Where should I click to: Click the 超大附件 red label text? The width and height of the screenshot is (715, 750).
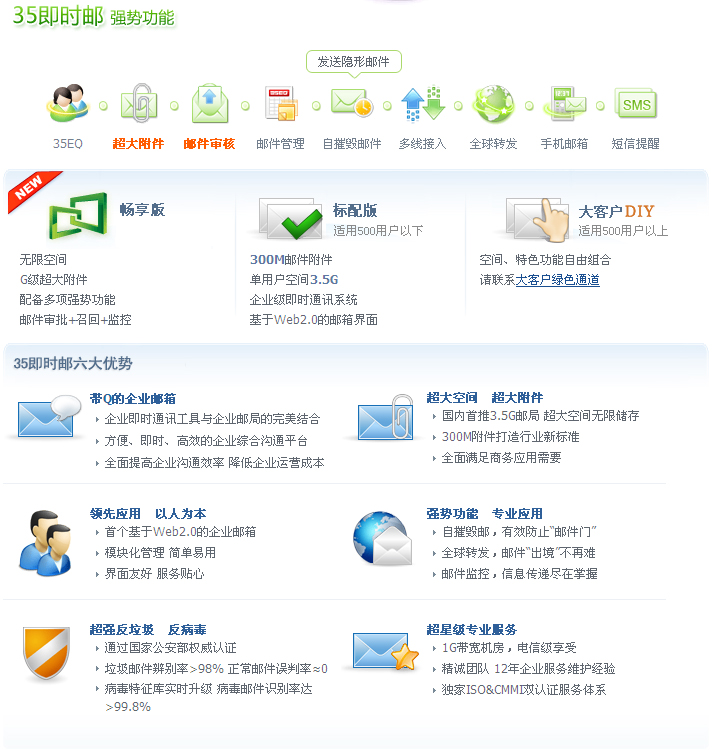coord(138,143)
